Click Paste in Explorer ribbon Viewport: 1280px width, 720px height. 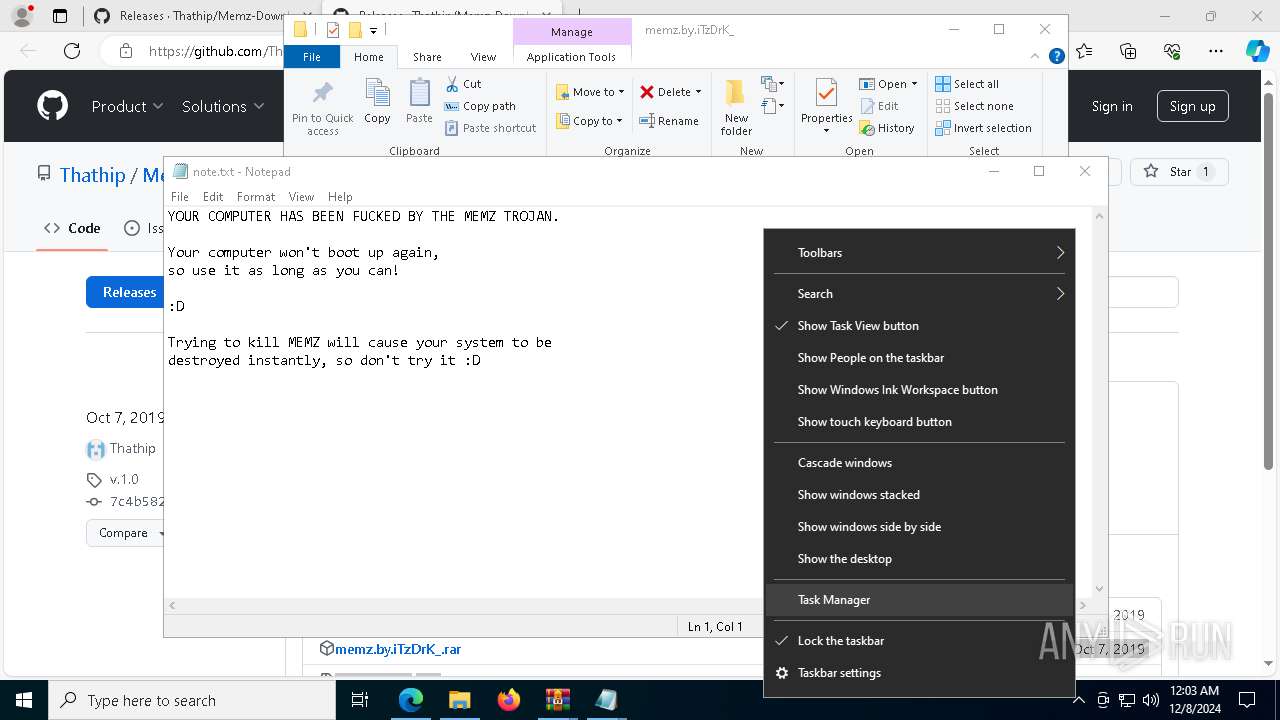point(419,102)
